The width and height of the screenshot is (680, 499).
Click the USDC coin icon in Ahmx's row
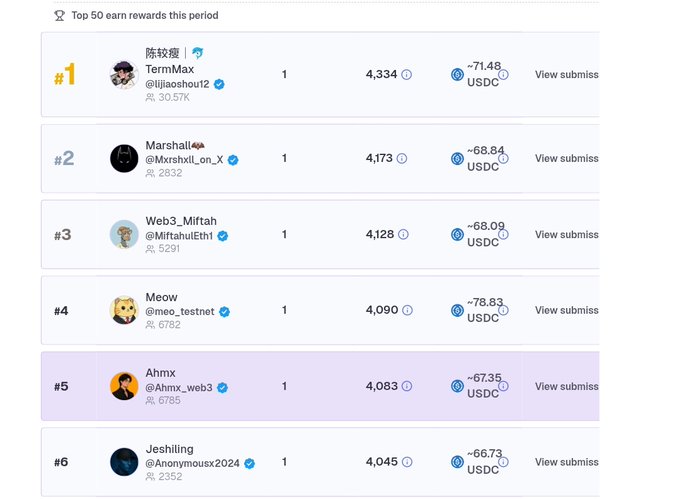457,386
